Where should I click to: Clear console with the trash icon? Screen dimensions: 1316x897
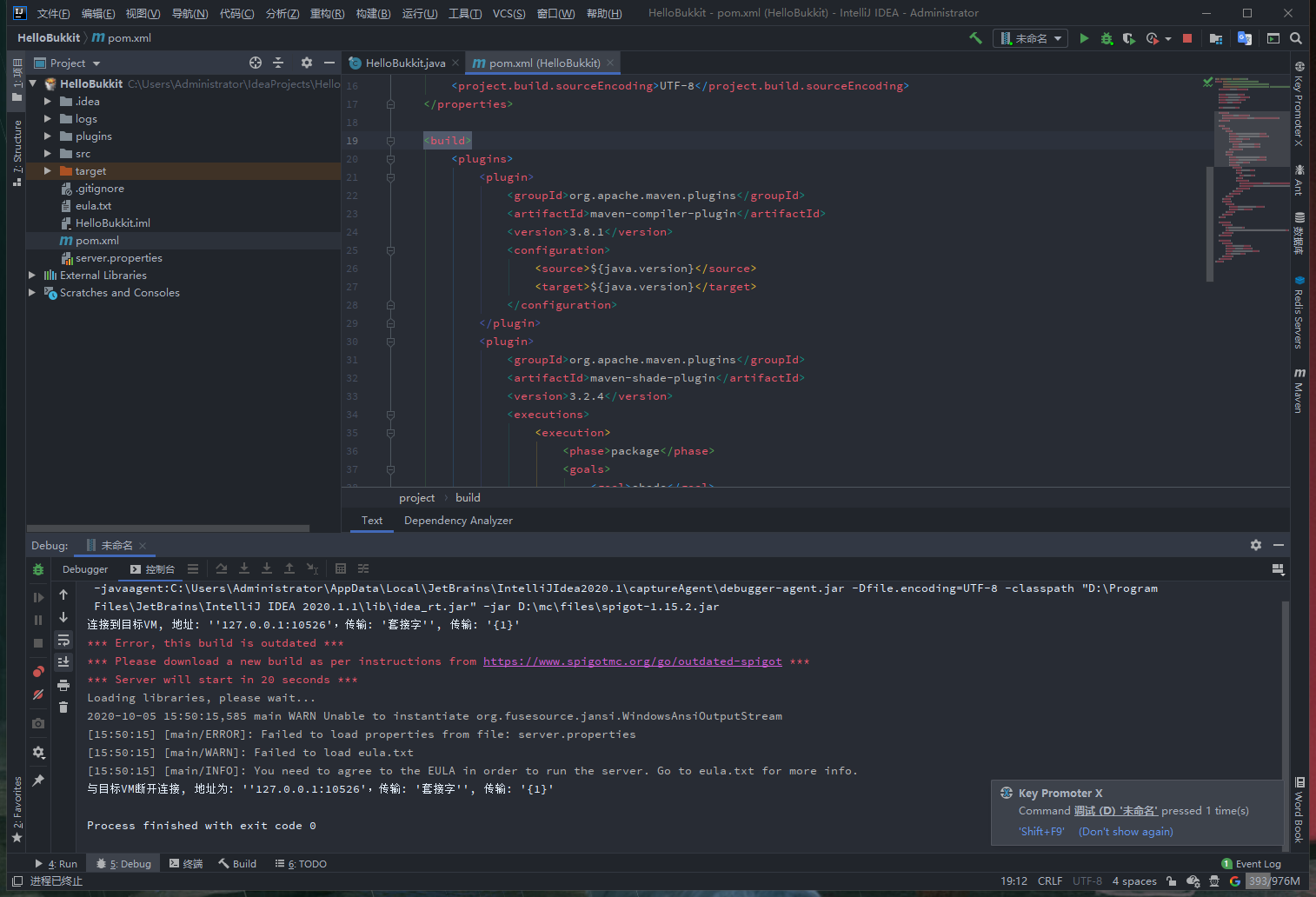[x=63, y=707]
